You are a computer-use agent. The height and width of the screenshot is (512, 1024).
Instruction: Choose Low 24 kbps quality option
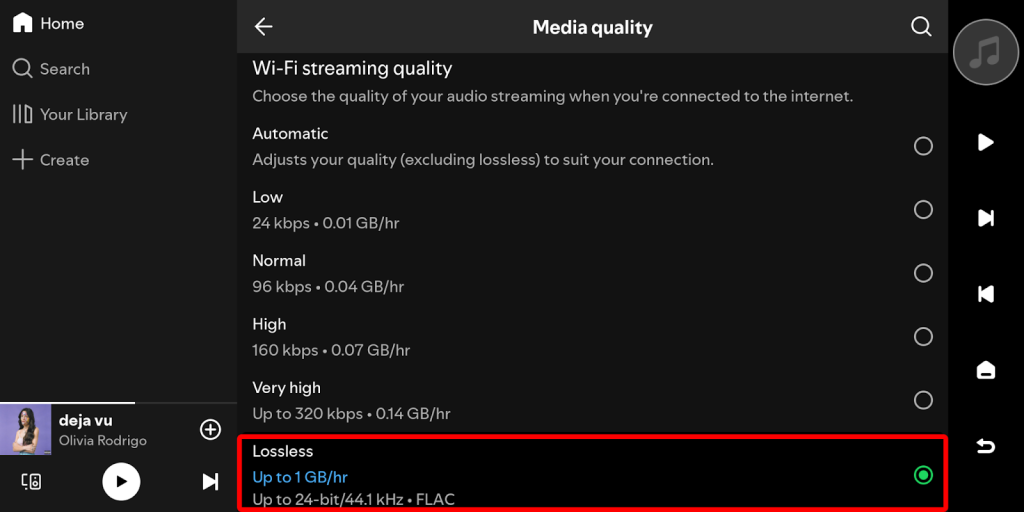pos(923,209)
